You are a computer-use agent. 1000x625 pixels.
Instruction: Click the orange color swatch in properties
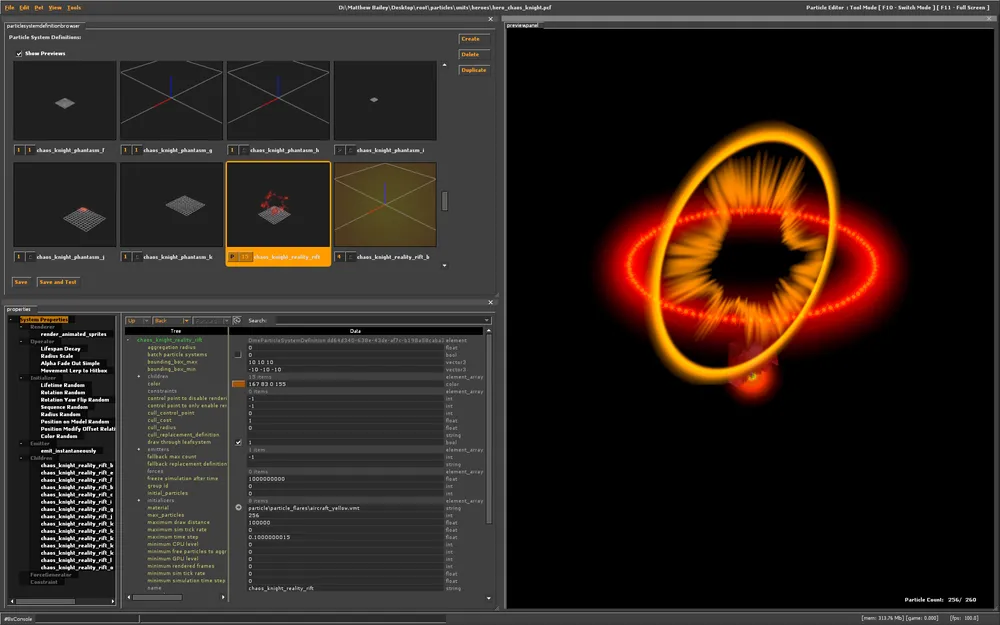tap(238, 383)
